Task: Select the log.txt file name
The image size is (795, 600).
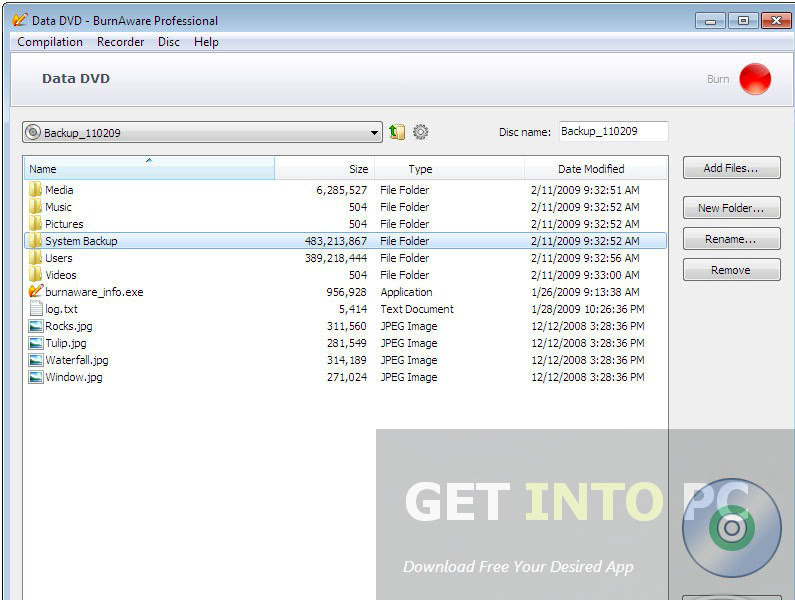Action: 61,309
